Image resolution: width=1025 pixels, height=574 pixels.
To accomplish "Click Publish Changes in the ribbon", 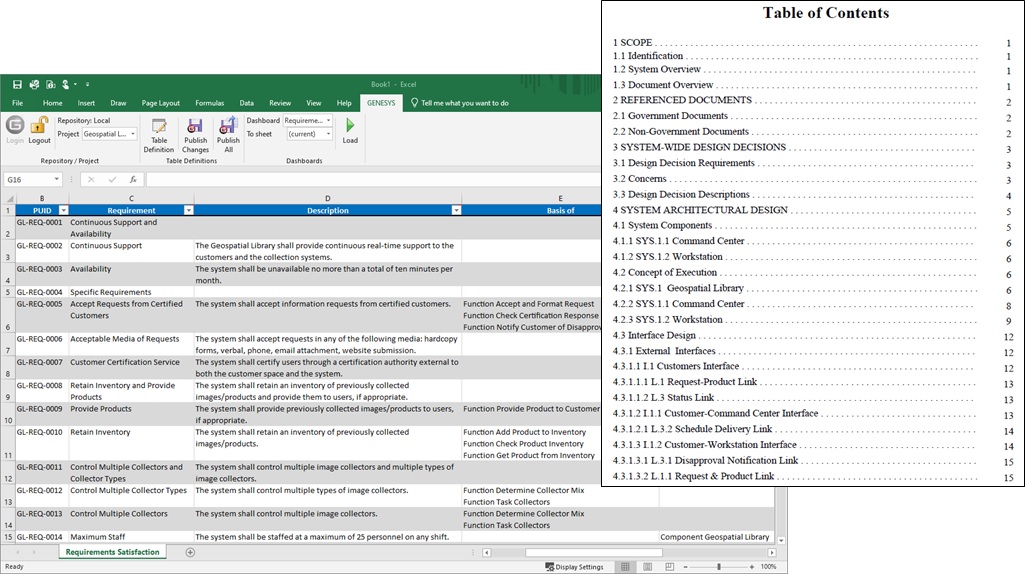I will (x=195, y=133).
